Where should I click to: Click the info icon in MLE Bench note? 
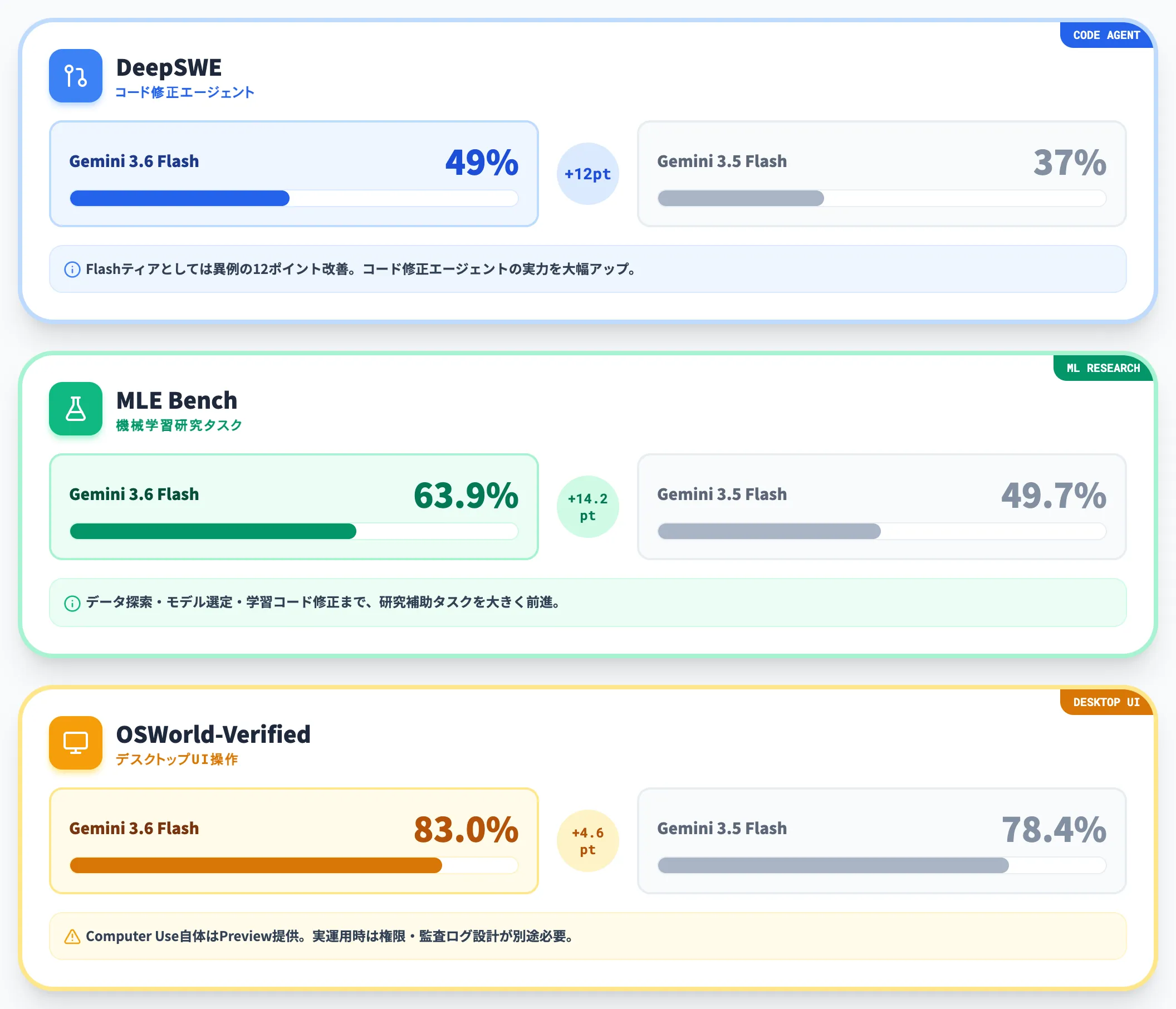pos(72,603)
